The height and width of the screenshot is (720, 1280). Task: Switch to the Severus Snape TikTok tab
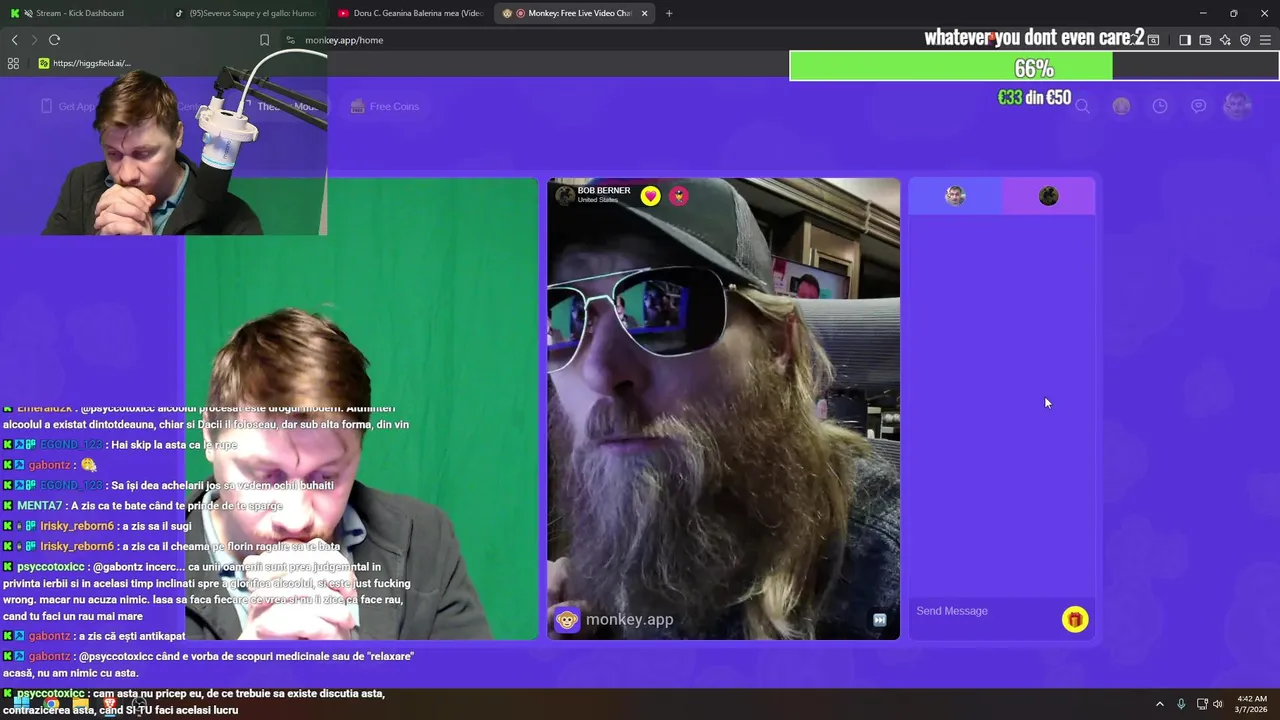245,13
